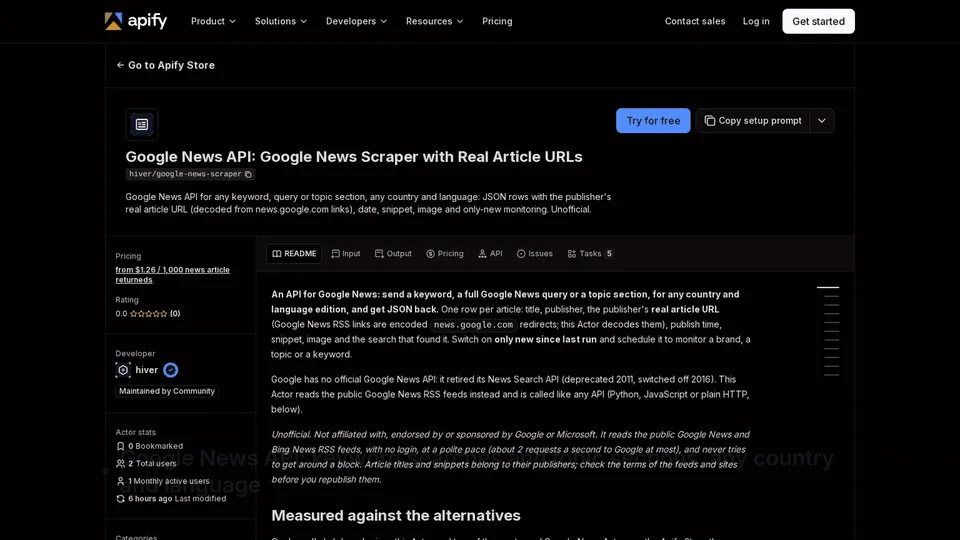Click the verified badge next to hiver
The image size is (960, 540).
(170, 370)
